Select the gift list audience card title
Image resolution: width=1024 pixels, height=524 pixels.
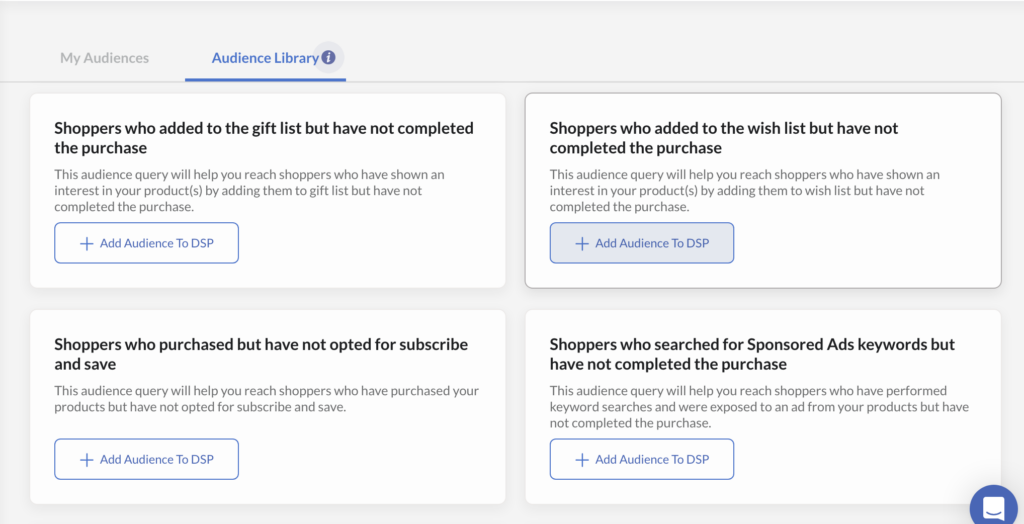click(x=264, y=138)
